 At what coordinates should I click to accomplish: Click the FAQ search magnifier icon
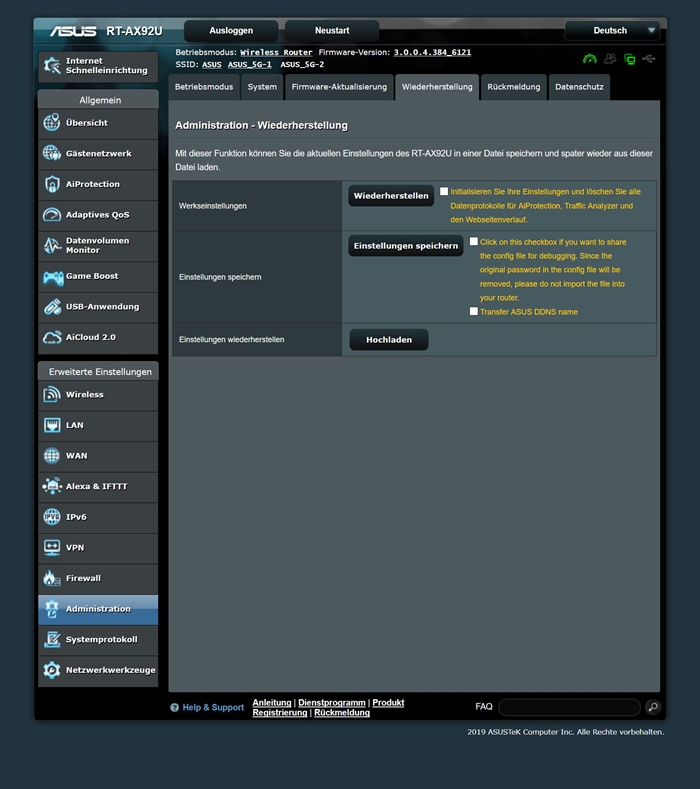[653, 707]
